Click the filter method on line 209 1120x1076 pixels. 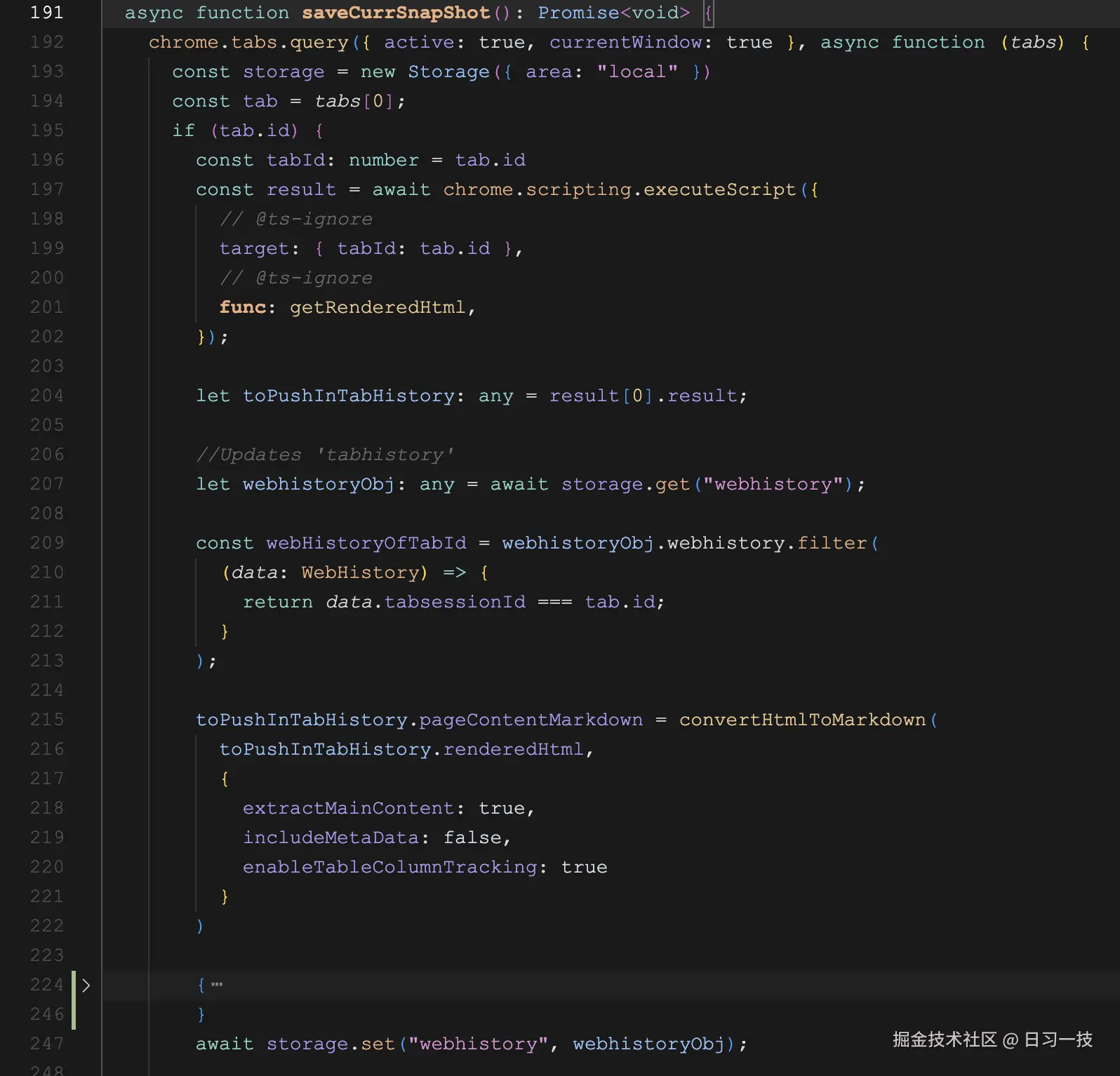pos(832,543)
